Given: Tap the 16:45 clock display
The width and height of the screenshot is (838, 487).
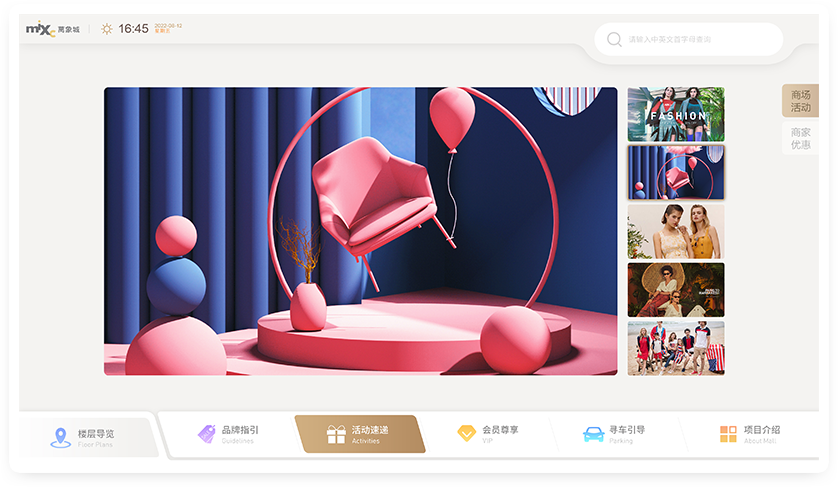Looking at the screenshot, I should pos(133,29).
